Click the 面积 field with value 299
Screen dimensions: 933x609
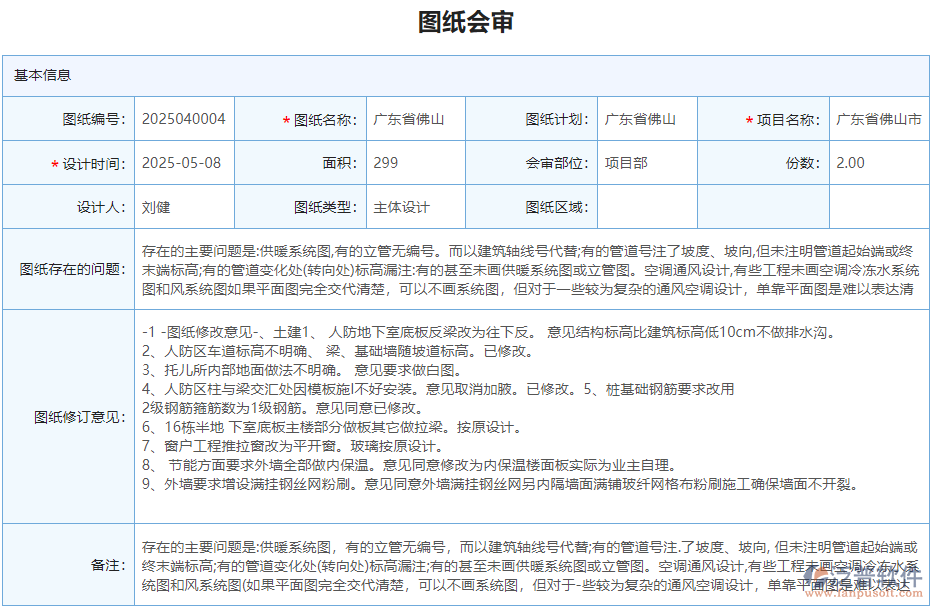coord(415,162)
